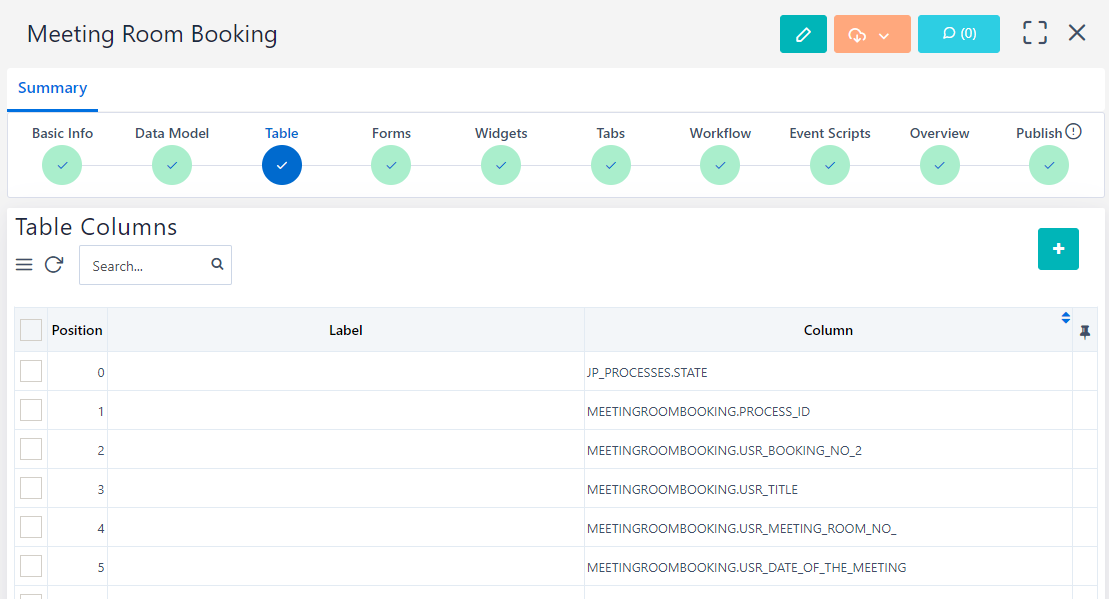Select checkbox for USR_TITLE row

(31, 488)
